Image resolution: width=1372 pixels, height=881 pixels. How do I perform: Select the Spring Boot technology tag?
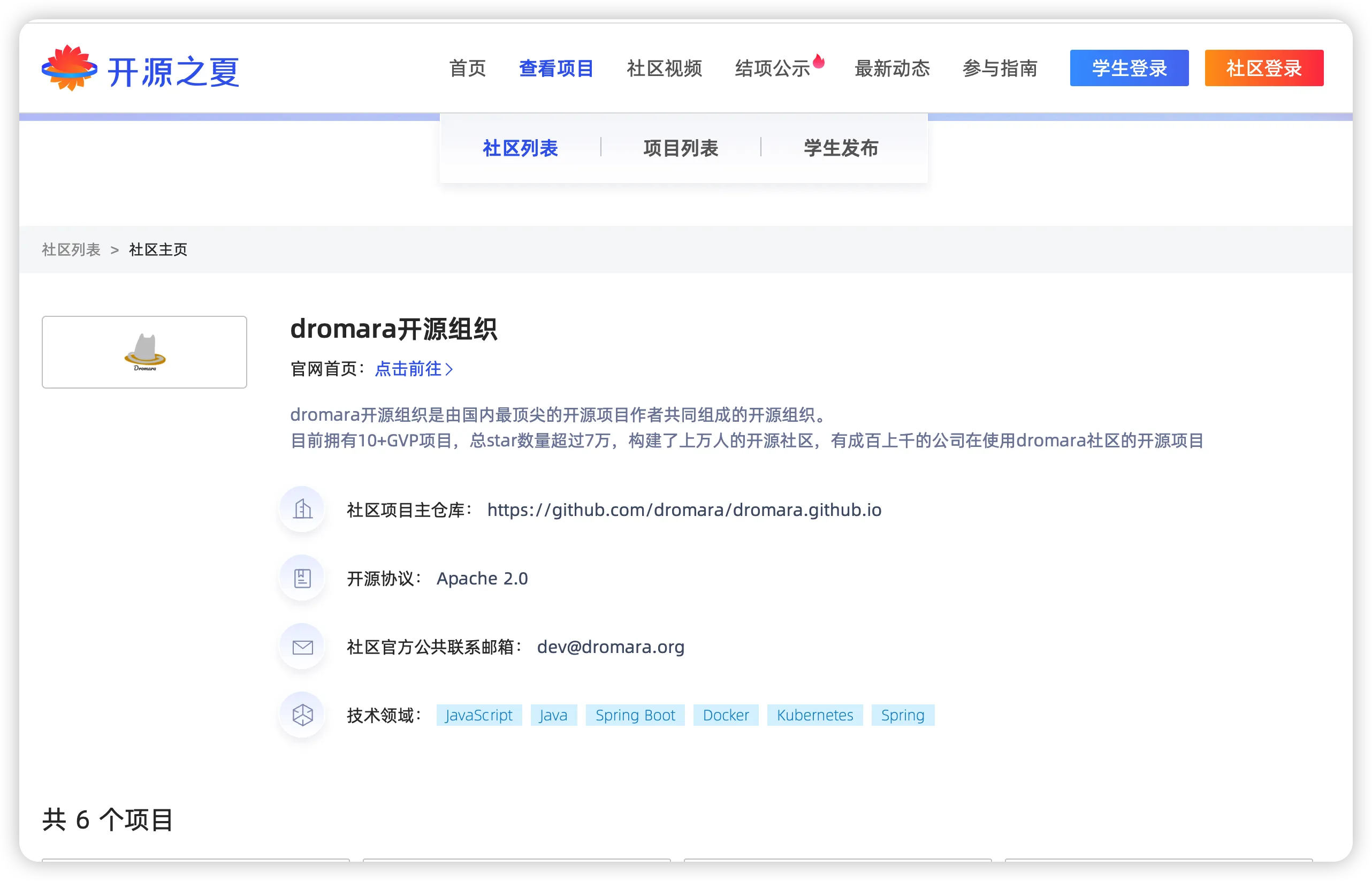coord(635,715)
